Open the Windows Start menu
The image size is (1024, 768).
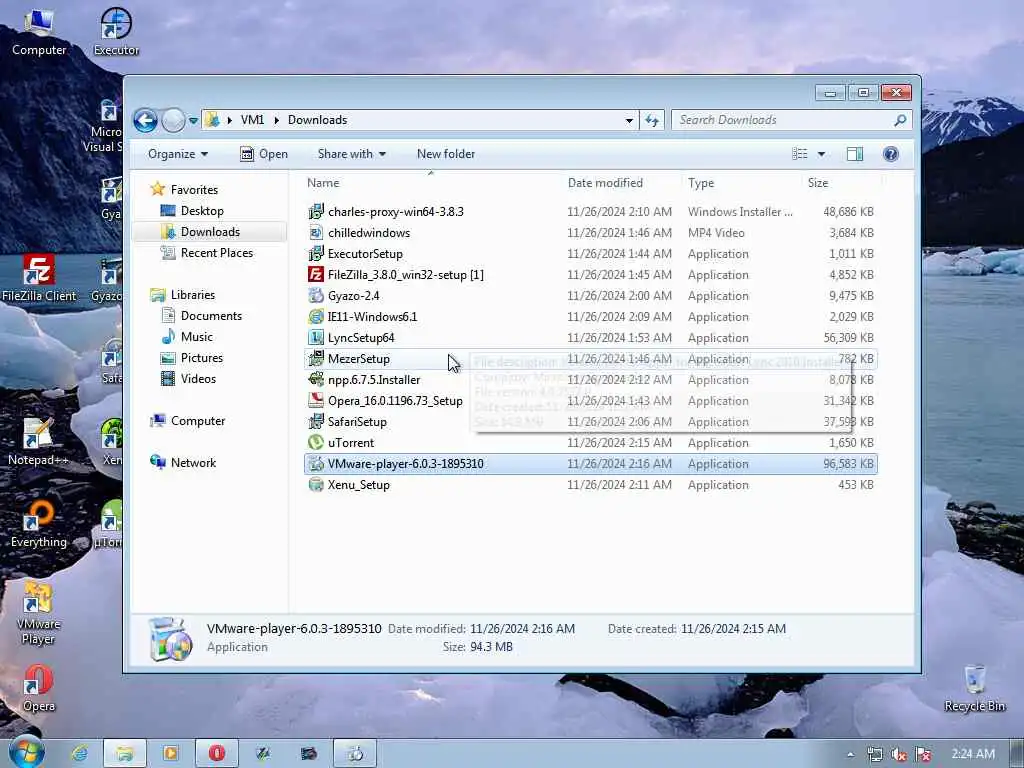[x=27, y=752]
